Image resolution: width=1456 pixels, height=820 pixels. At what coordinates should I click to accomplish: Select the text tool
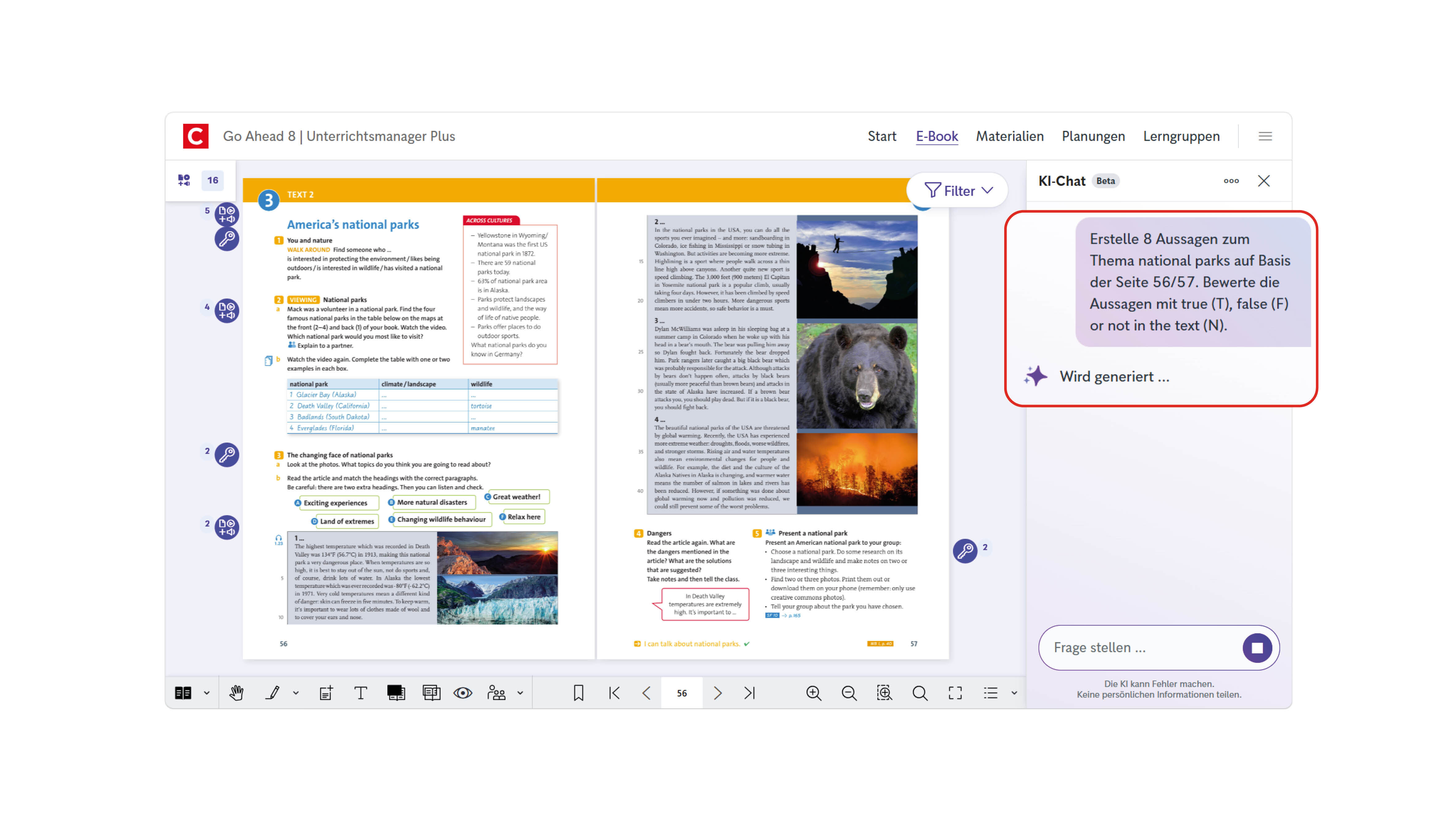[x=361, y=693]
